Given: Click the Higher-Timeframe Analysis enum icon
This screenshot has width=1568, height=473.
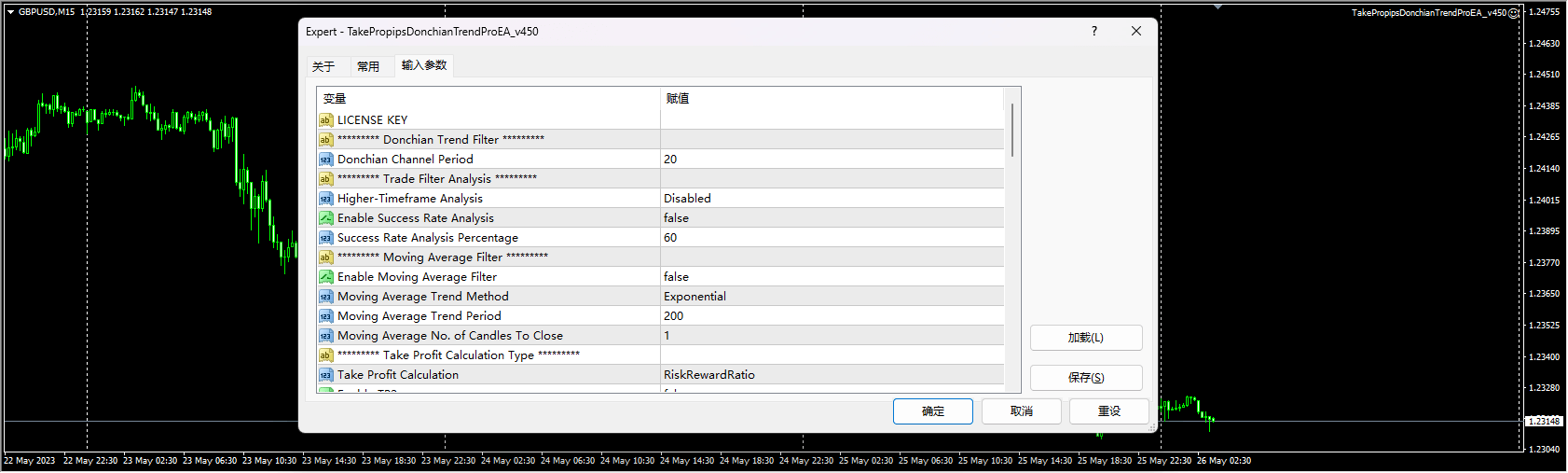Looking at the screenshot, I should click(325, 198).
